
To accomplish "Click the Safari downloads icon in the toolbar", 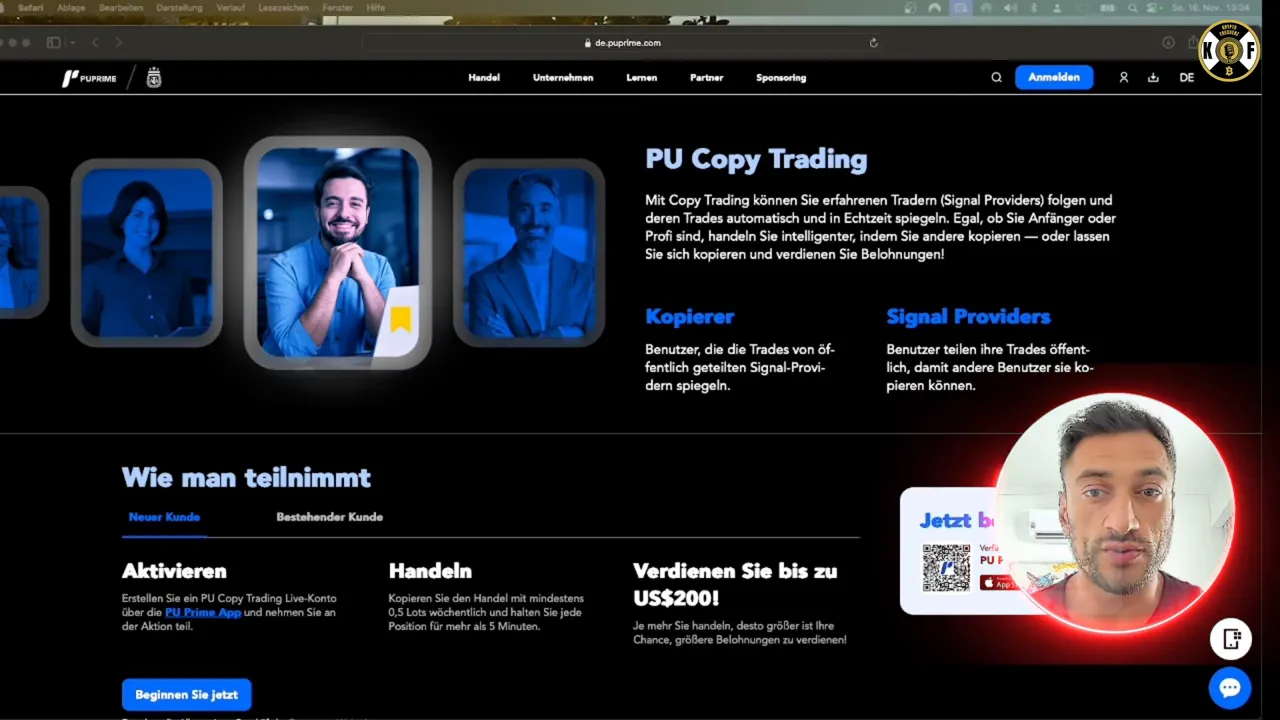I will tap(1168, 42).
